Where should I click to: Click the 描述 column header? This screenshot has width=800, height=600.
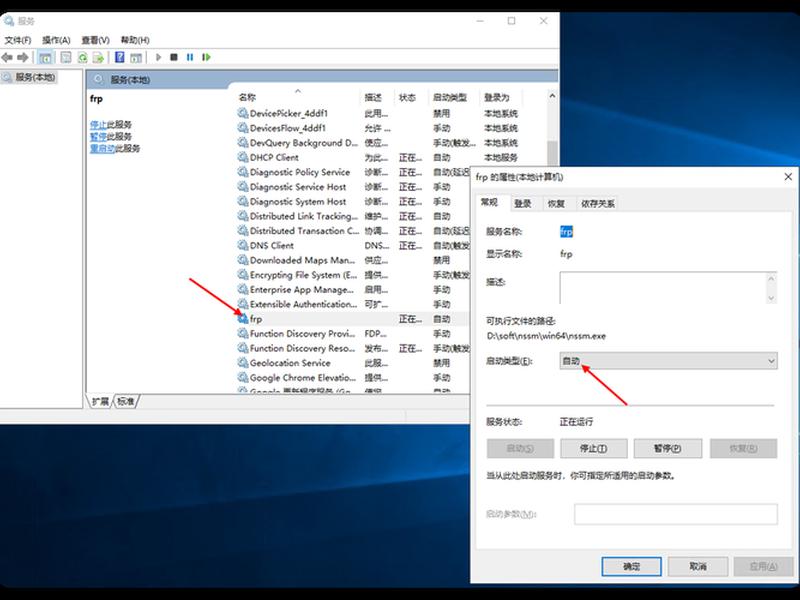coord(378,97)
